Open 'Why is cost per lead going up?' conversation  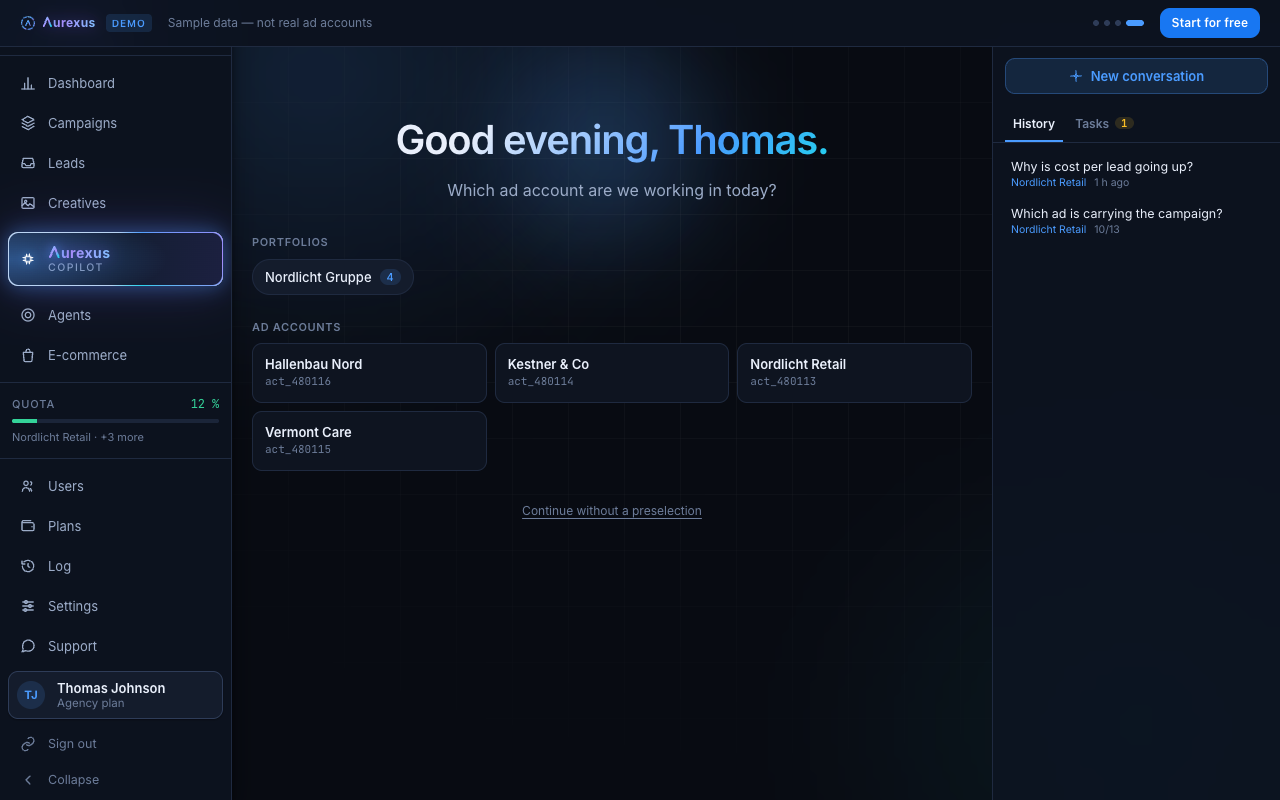point(1136,174)
